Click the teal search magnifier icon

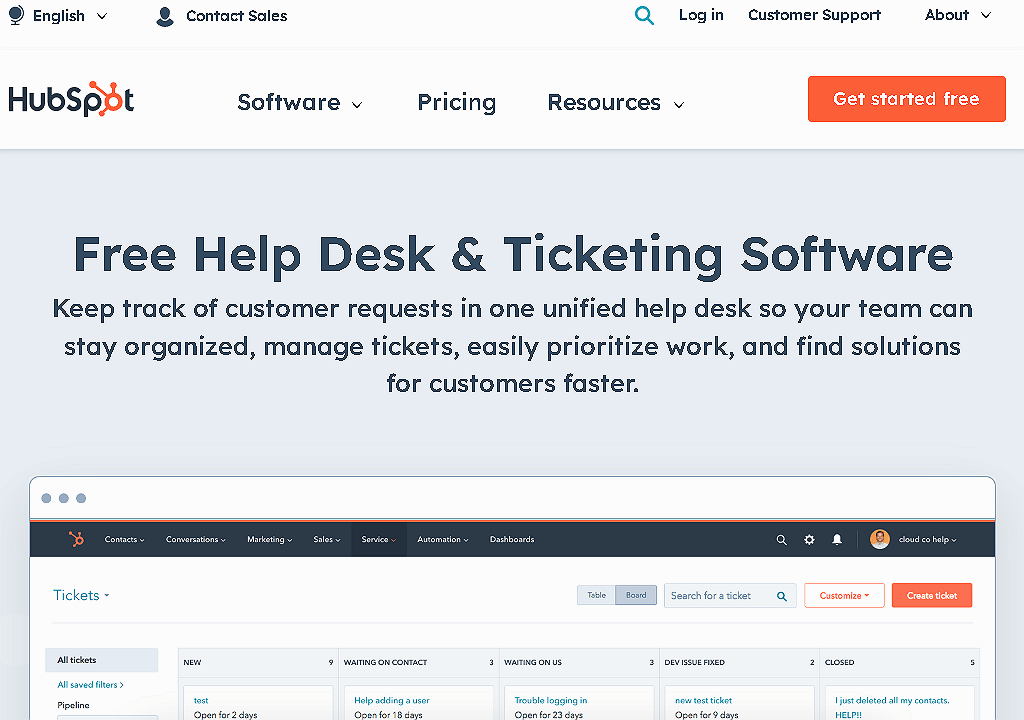pos(644,15)
